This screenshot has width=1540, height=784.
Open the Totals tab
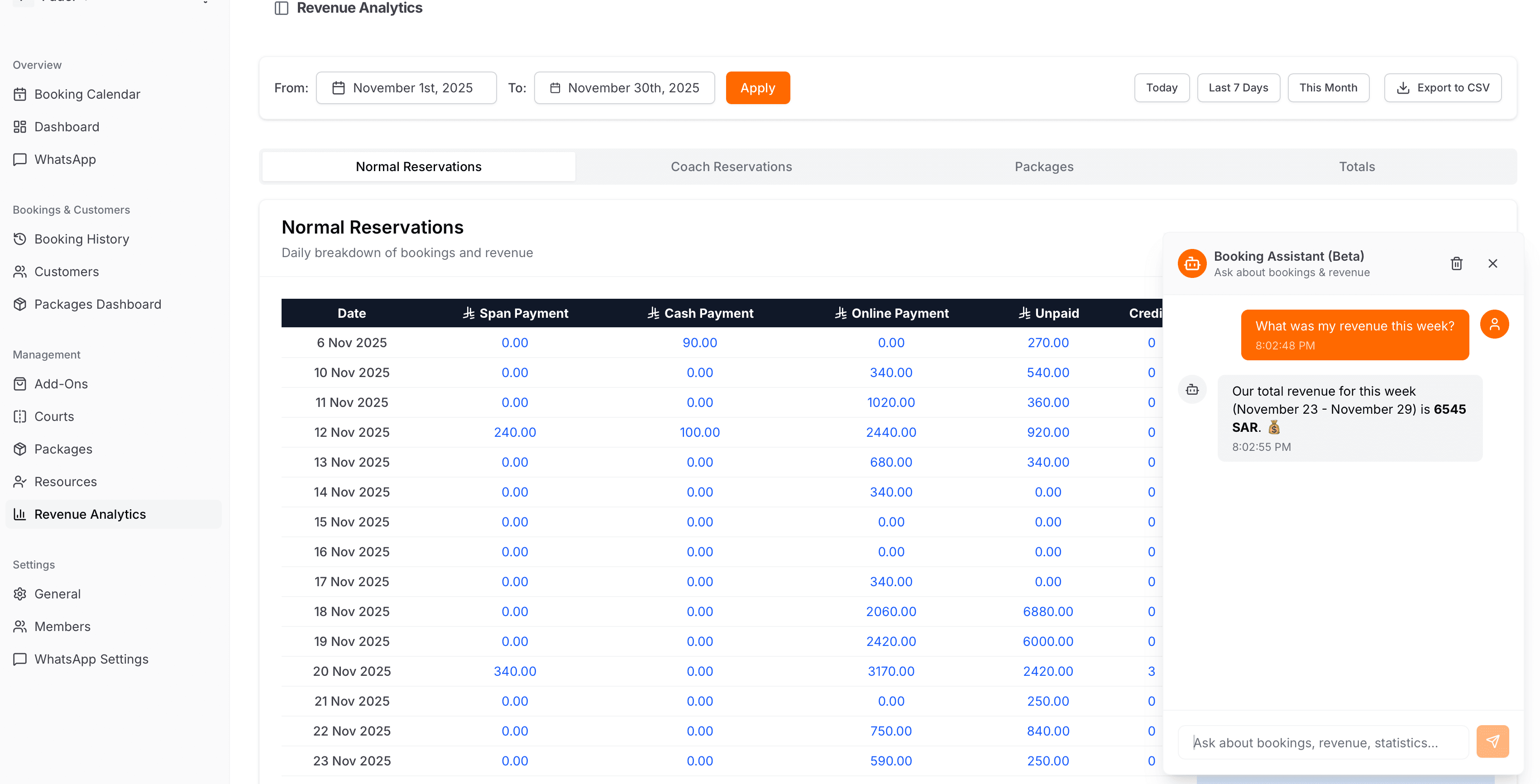point(1357,166)
